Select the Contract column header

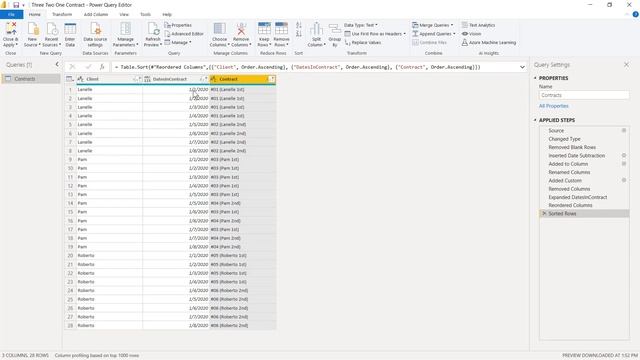coord(242,79)
